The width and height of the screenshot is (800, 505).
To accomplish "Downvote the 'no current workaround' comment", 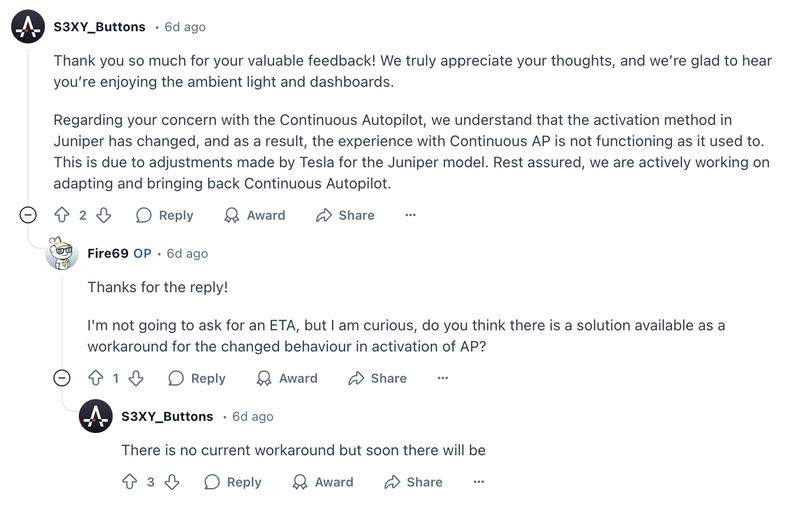I will pos(171,482).
